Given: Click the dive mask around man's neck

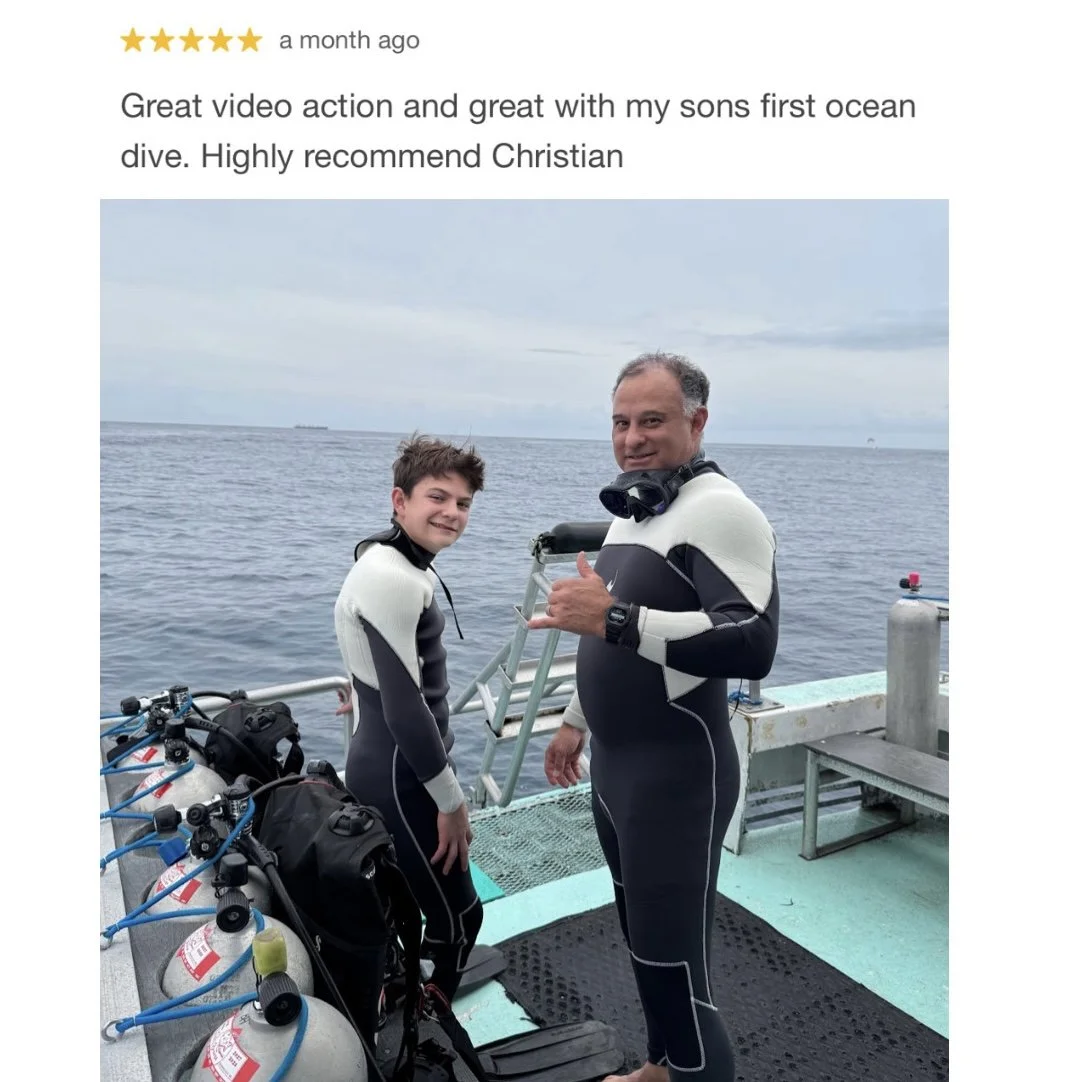Looking at the screenshot, I should pyautogui.click(x=635, y=495).
